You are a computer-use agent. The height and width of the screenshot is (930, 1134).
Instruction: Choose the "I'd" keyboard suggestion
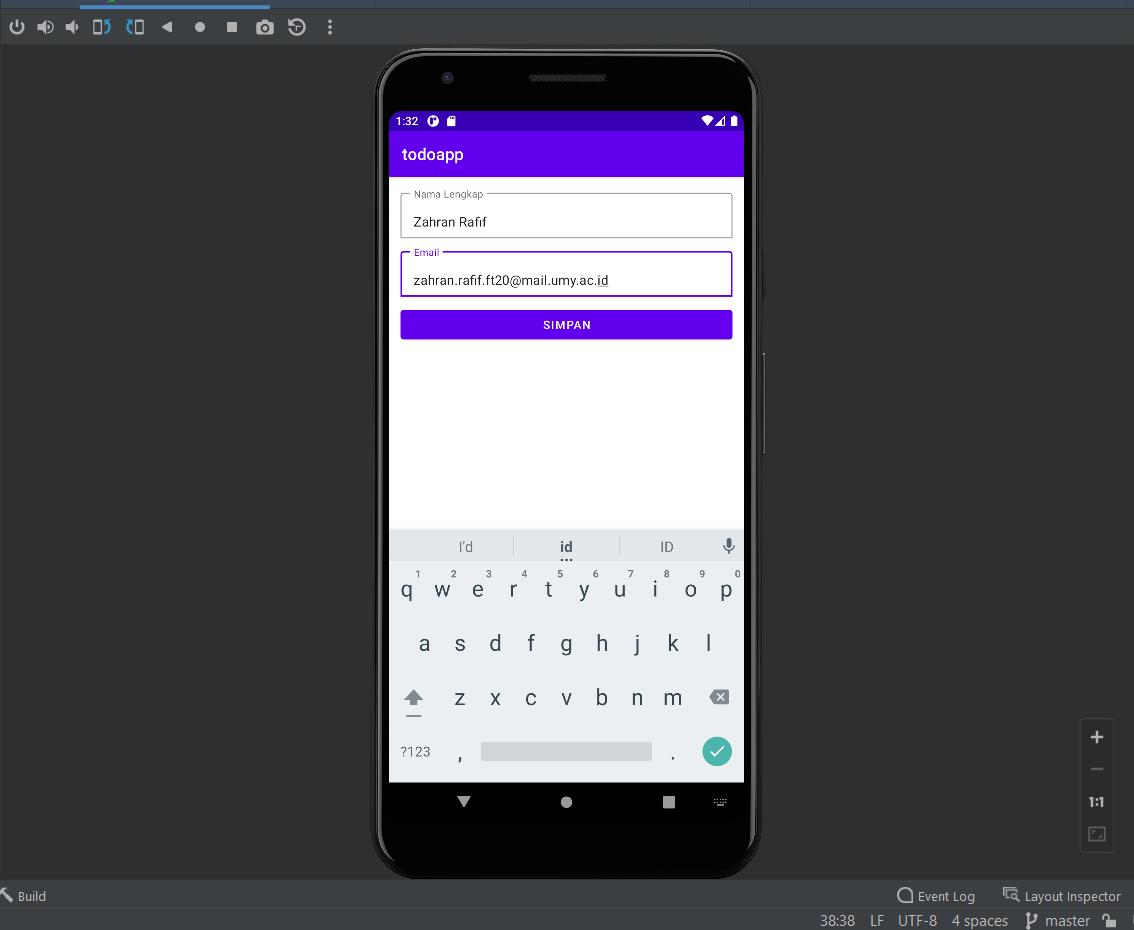pyautogui.click(x=466, y=547)
